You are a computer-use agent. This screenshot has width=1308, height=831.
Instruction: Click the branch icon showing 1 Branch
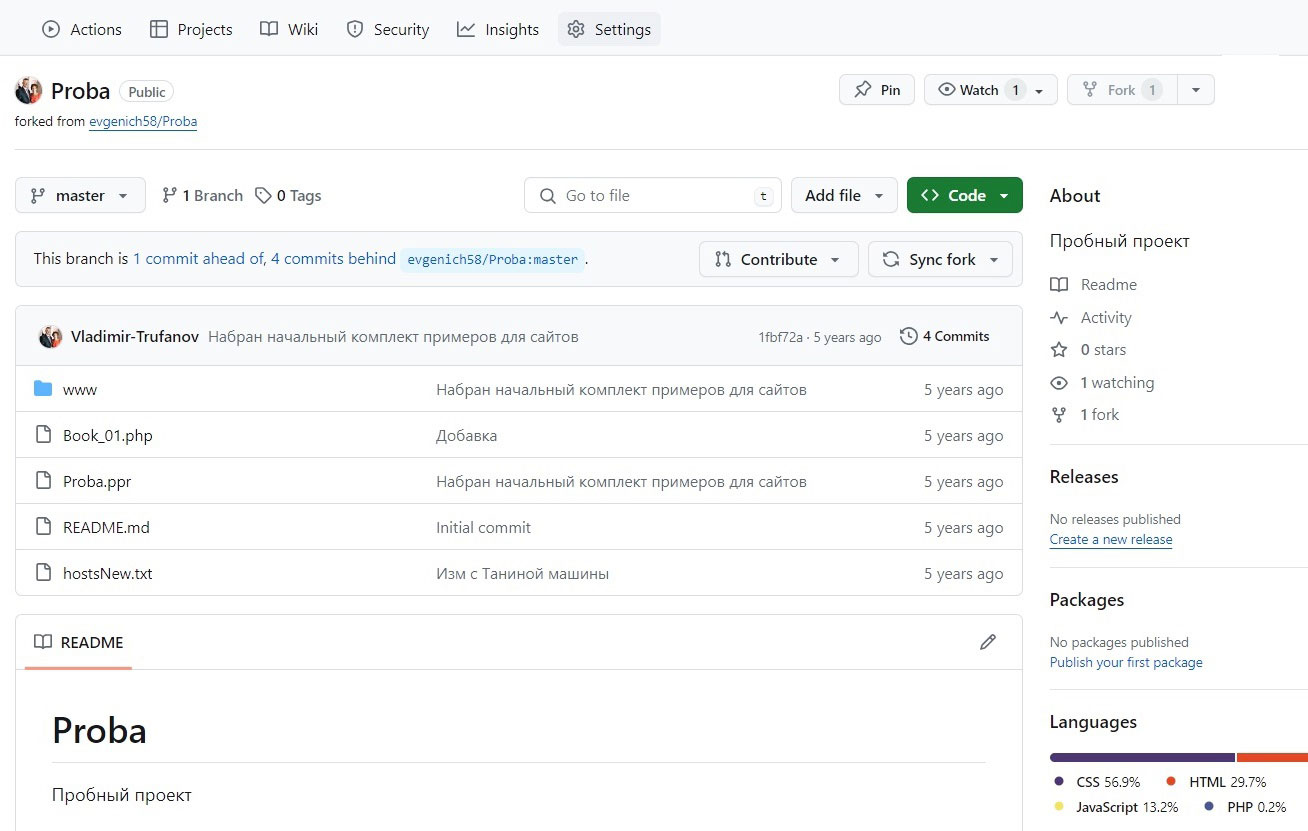pyautogui.click(x=169, y=196)
